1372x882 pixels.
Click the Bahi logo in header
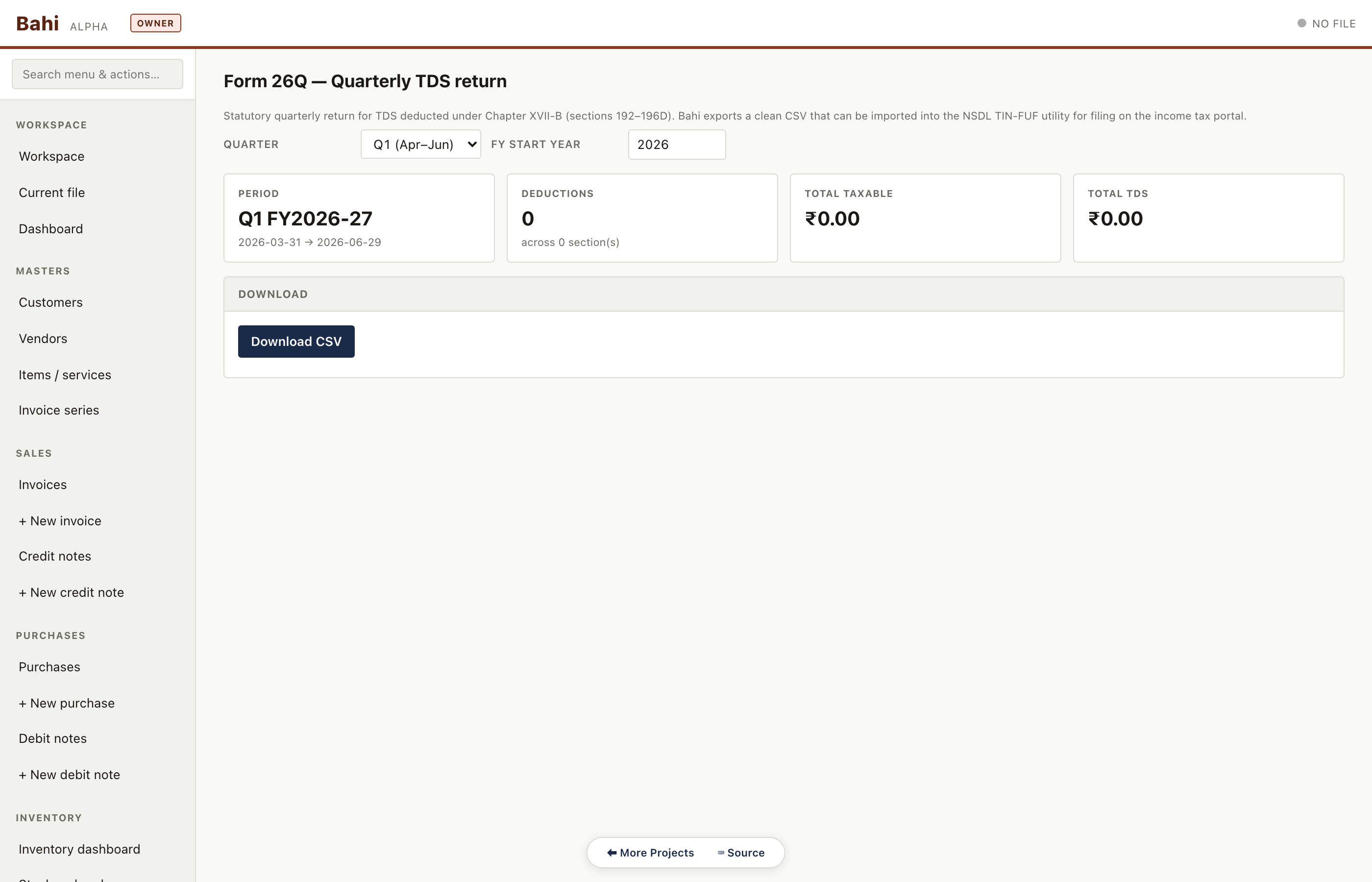pyautogui.click(x=37, y=24)
